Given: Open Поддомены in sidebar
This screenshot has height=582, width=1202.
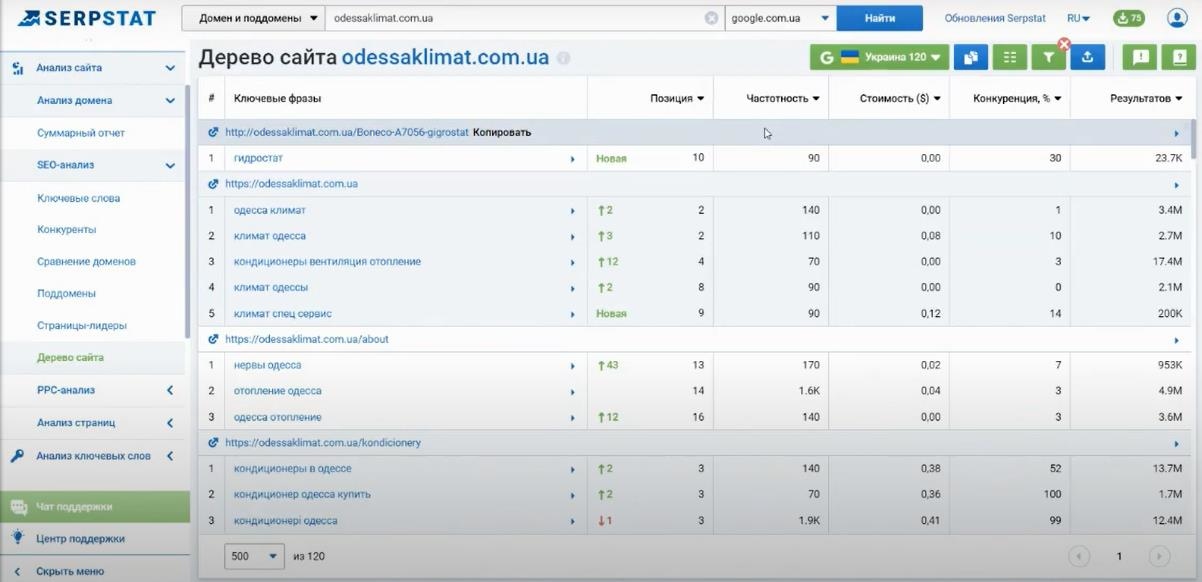Looking at the screenshot, I should pos(66,293).
